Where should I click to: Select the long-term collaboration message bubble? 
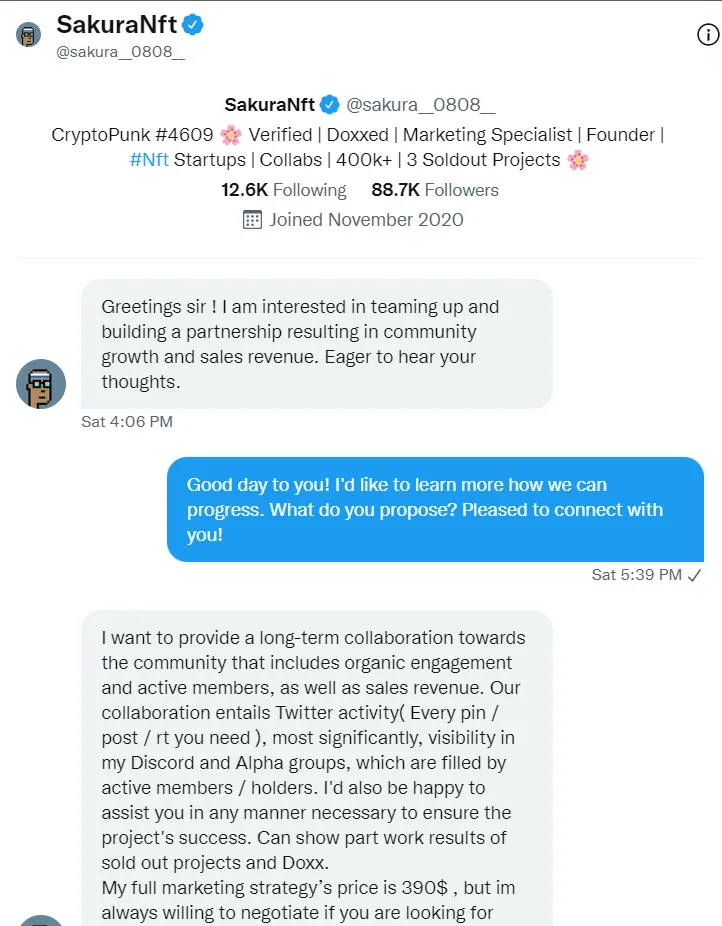tap(316, 768)
